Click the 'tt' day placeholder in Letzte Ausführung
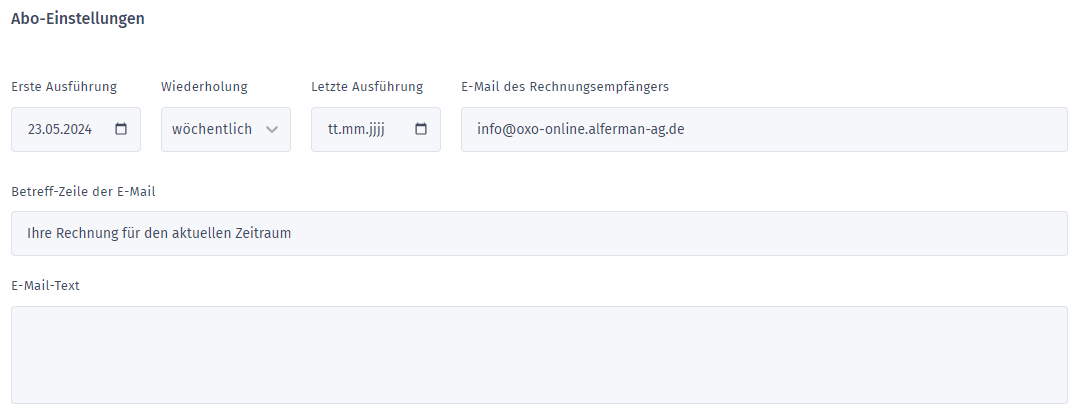 [334, 129]
